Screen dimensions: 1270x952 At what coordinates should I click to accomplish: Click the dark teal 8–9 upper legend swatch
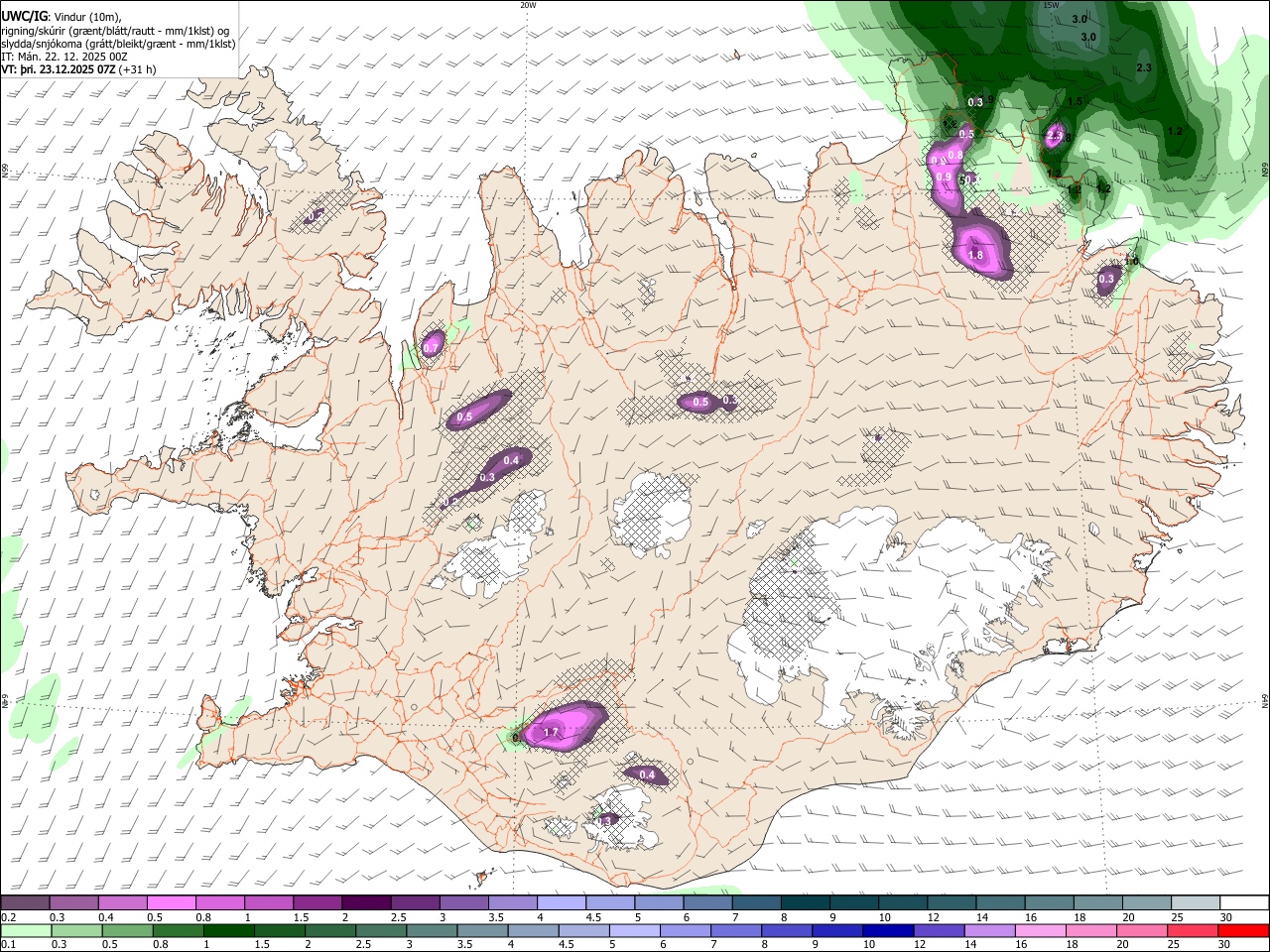pos(806,903)
